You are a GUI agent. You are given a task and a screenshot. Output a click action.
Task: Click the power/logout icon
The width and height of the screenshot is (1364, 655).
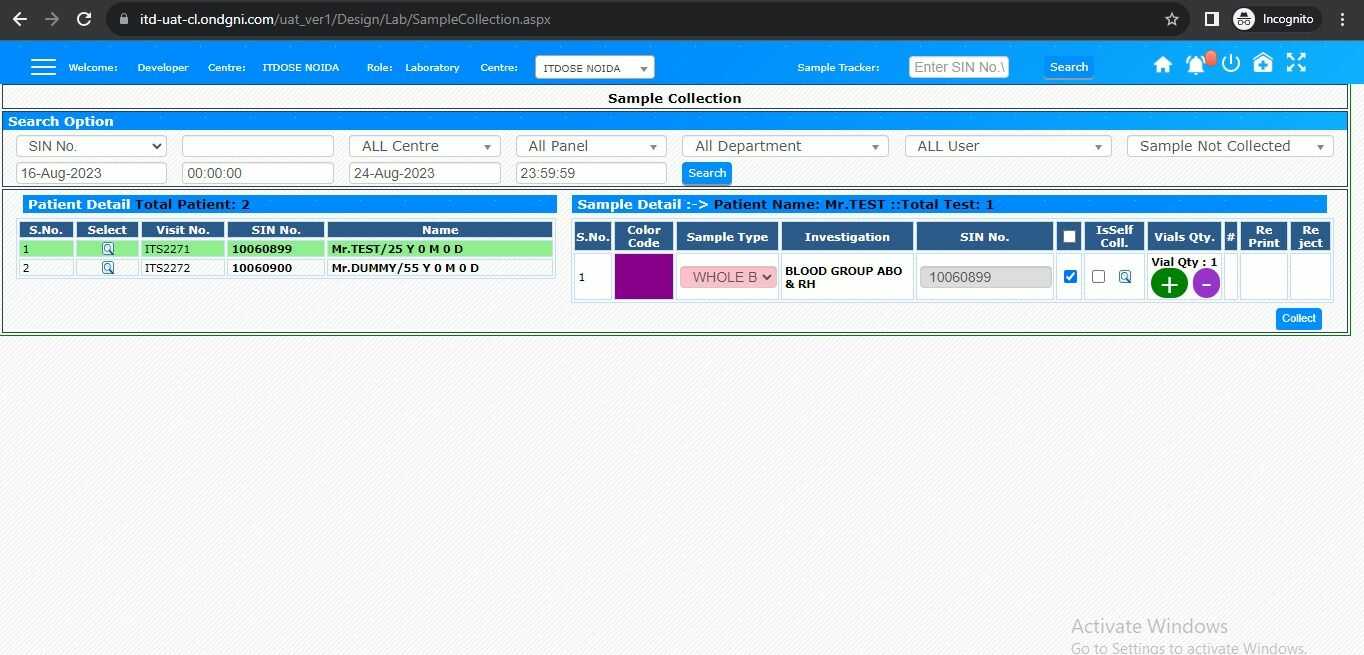point(1231,63)
